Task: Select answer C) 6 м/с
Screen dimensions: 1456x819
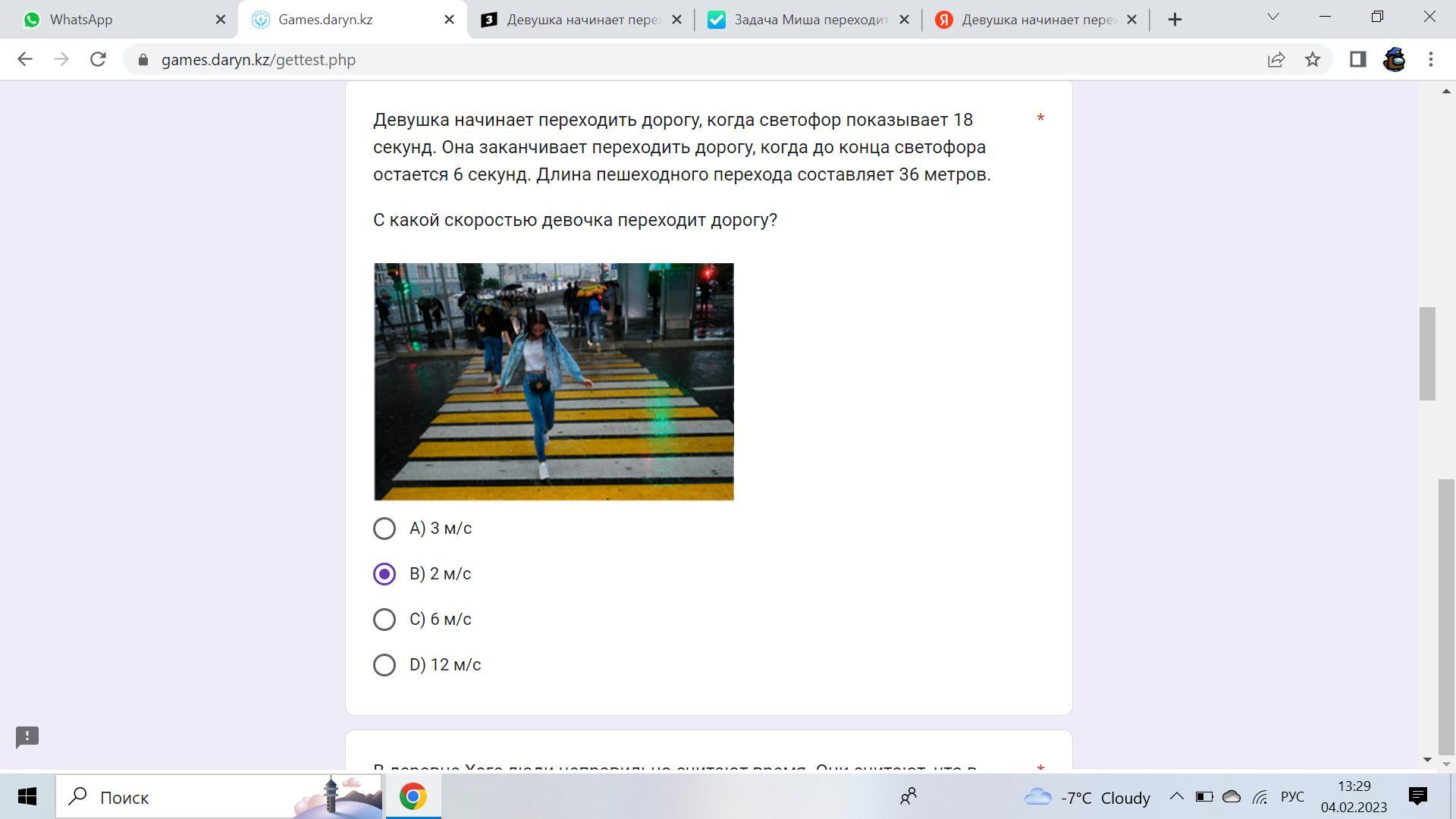Action: click(x=384, y=620)
